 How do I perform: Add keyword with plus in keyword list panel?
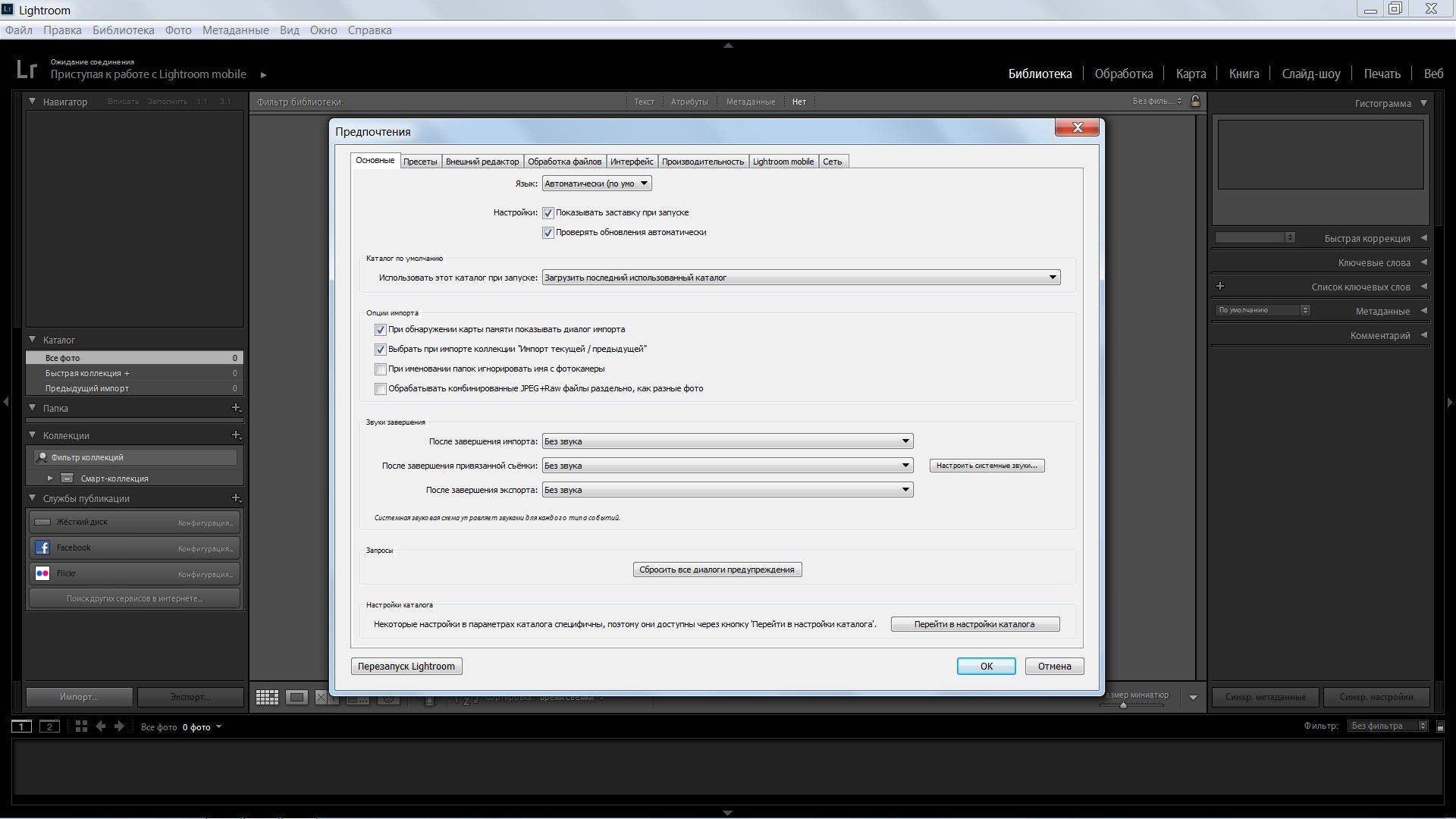coord(1220,287)
